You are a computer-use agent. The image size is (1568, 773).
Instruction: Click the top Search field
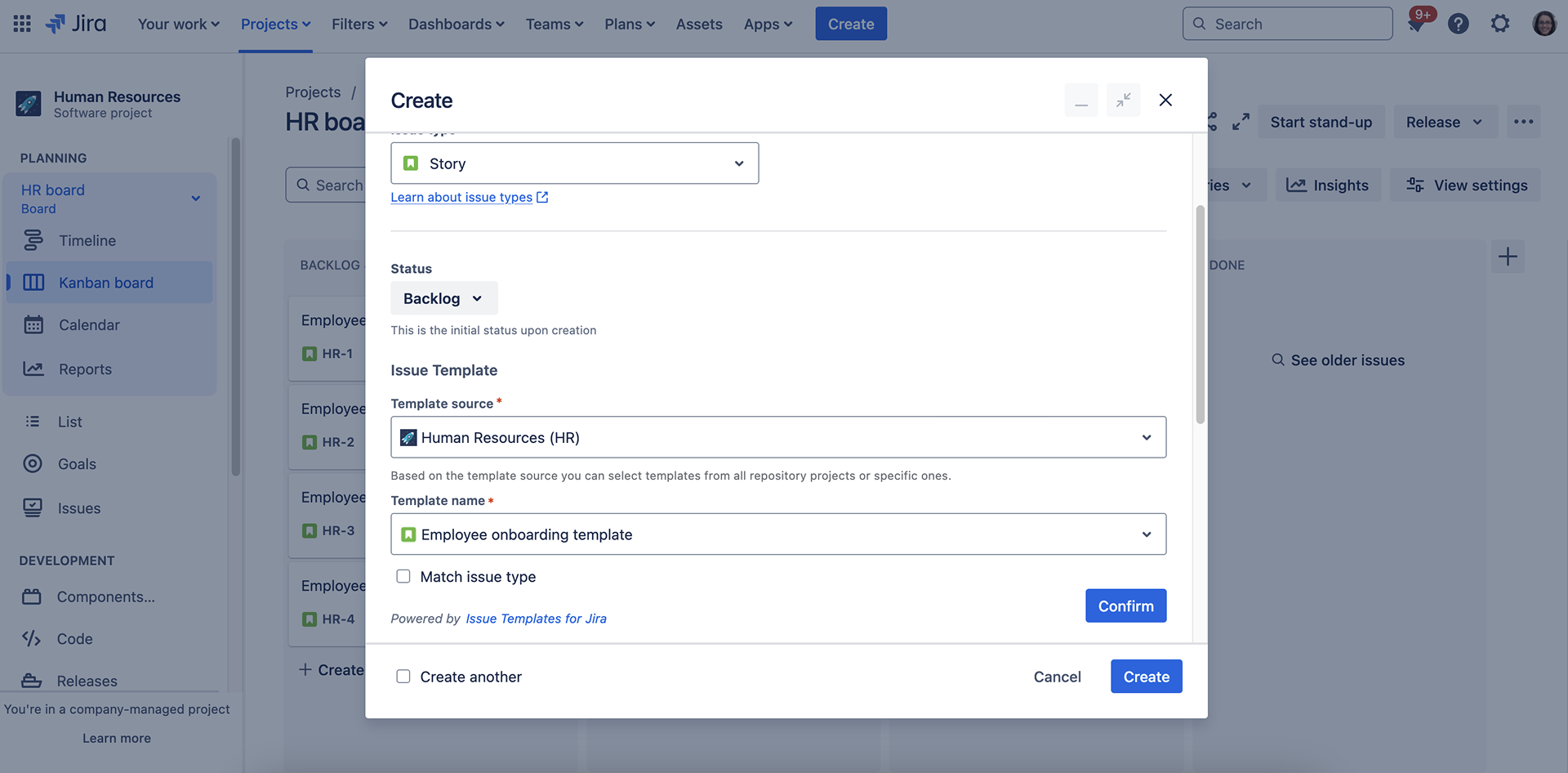tap(1287, 24)
